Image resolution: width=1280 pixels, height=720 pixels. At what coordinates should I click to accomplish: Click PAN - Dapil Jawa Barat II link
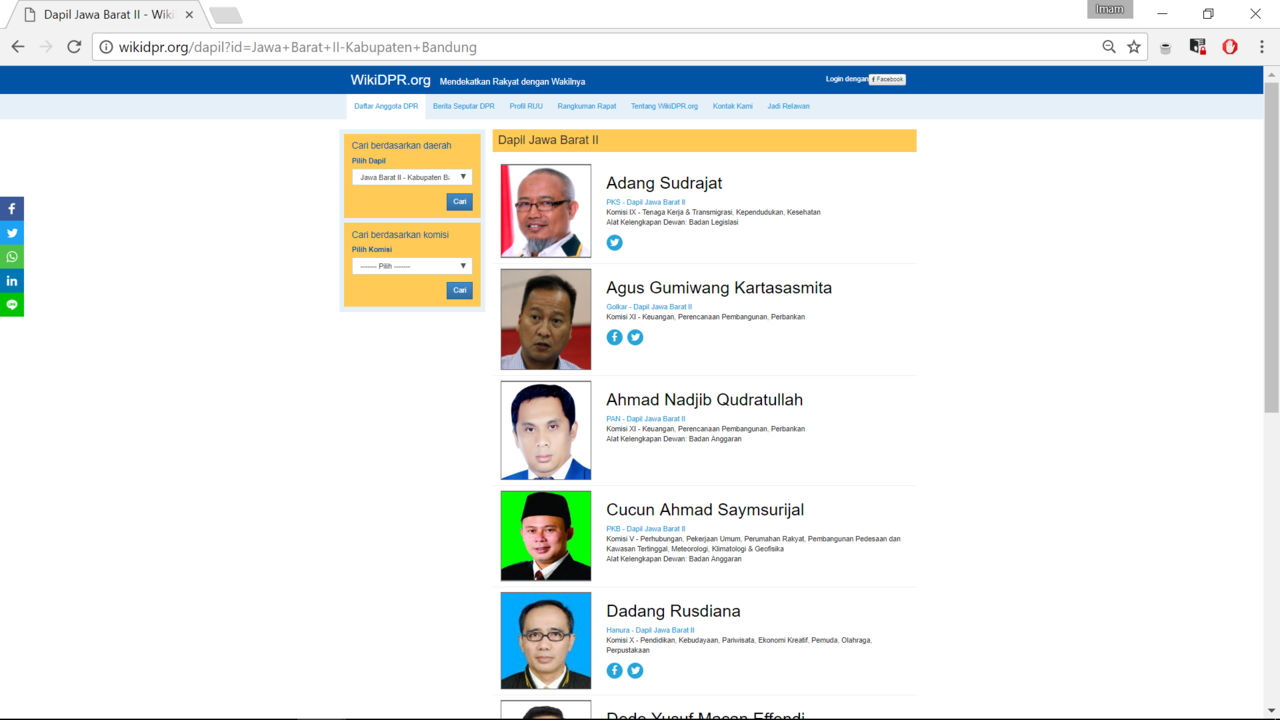(646, 419)
